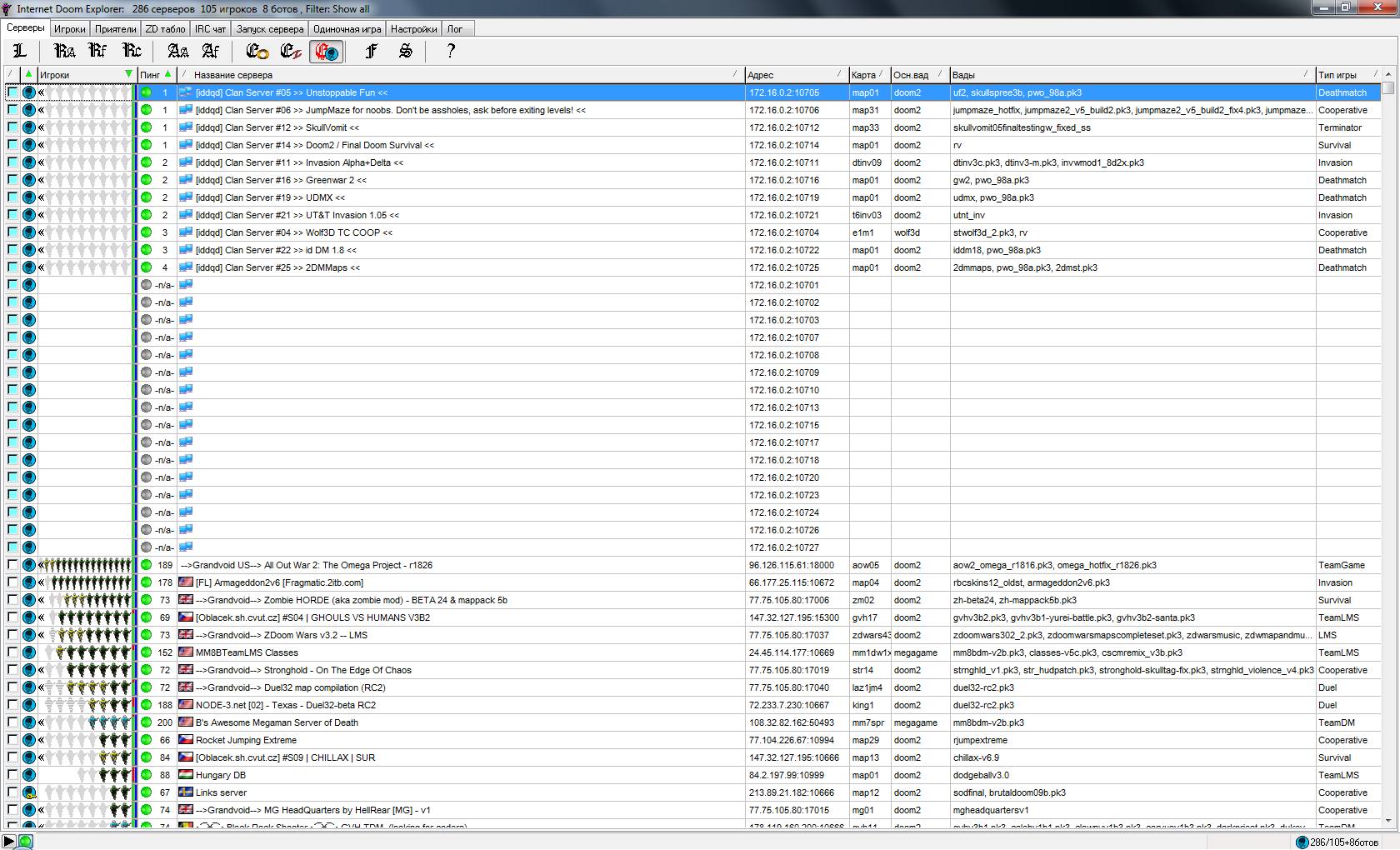Click the 'Co' toolbar icon with ring
Screen dimensions: 1400x850
tap(257, 52)
